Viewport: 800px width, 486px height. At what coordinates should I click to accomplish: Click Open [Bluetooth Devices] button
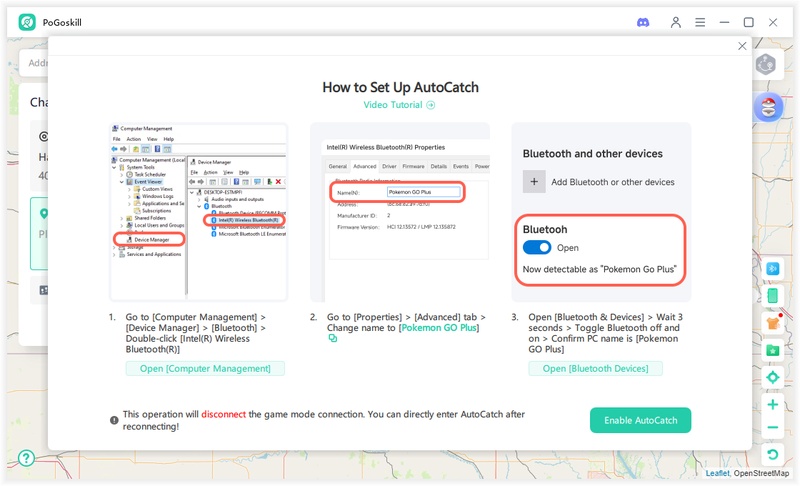point(595,368)
